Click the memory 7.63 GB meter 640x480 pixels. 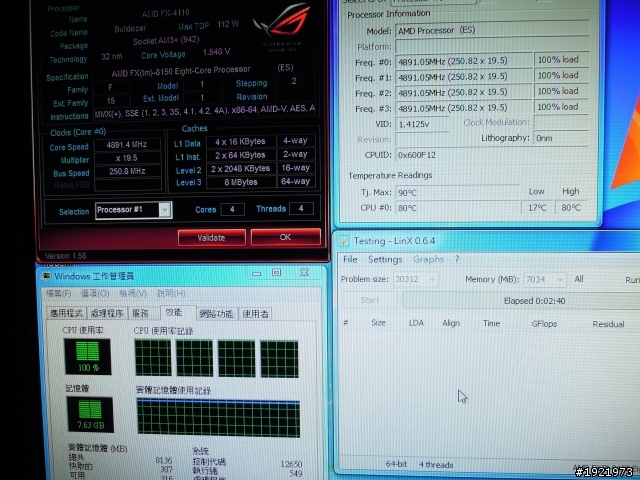[90, 415]
